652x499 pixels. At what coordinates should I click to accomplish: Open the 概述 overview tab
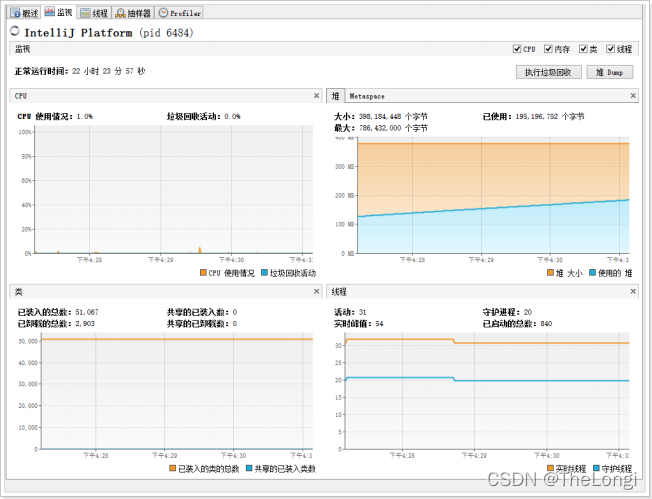pos(25,13)
